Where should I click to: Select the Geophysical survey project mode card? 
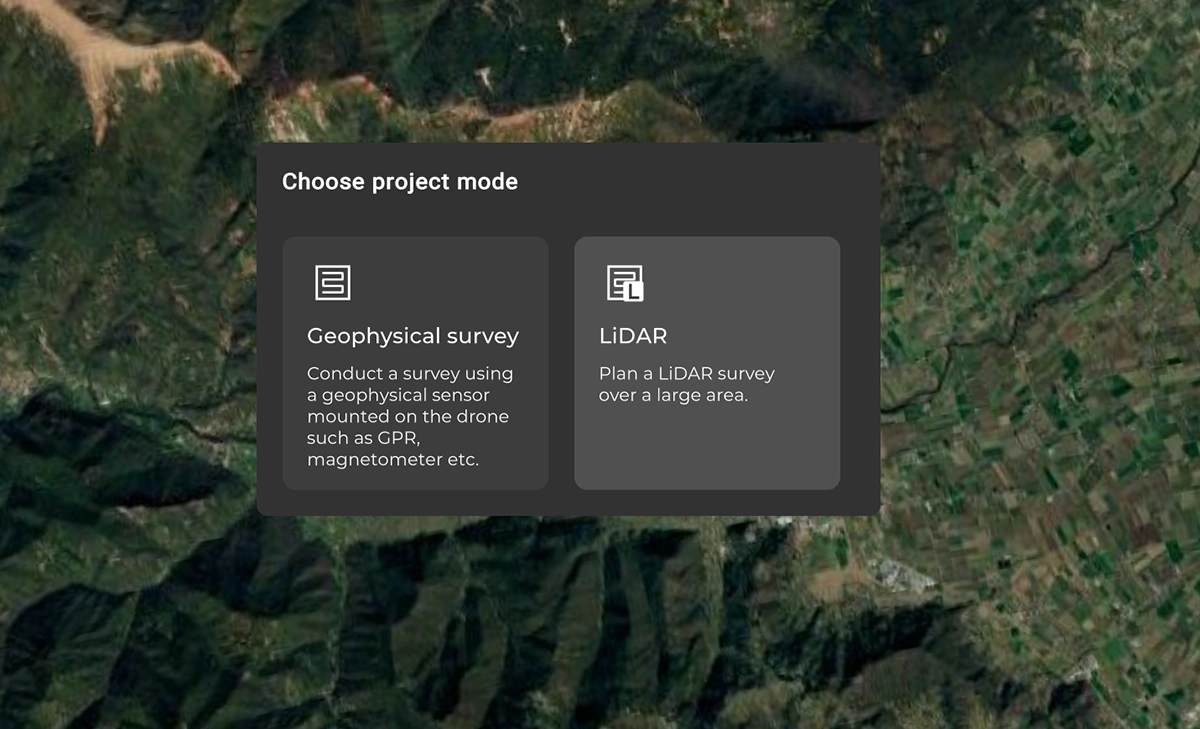[415, 363]
